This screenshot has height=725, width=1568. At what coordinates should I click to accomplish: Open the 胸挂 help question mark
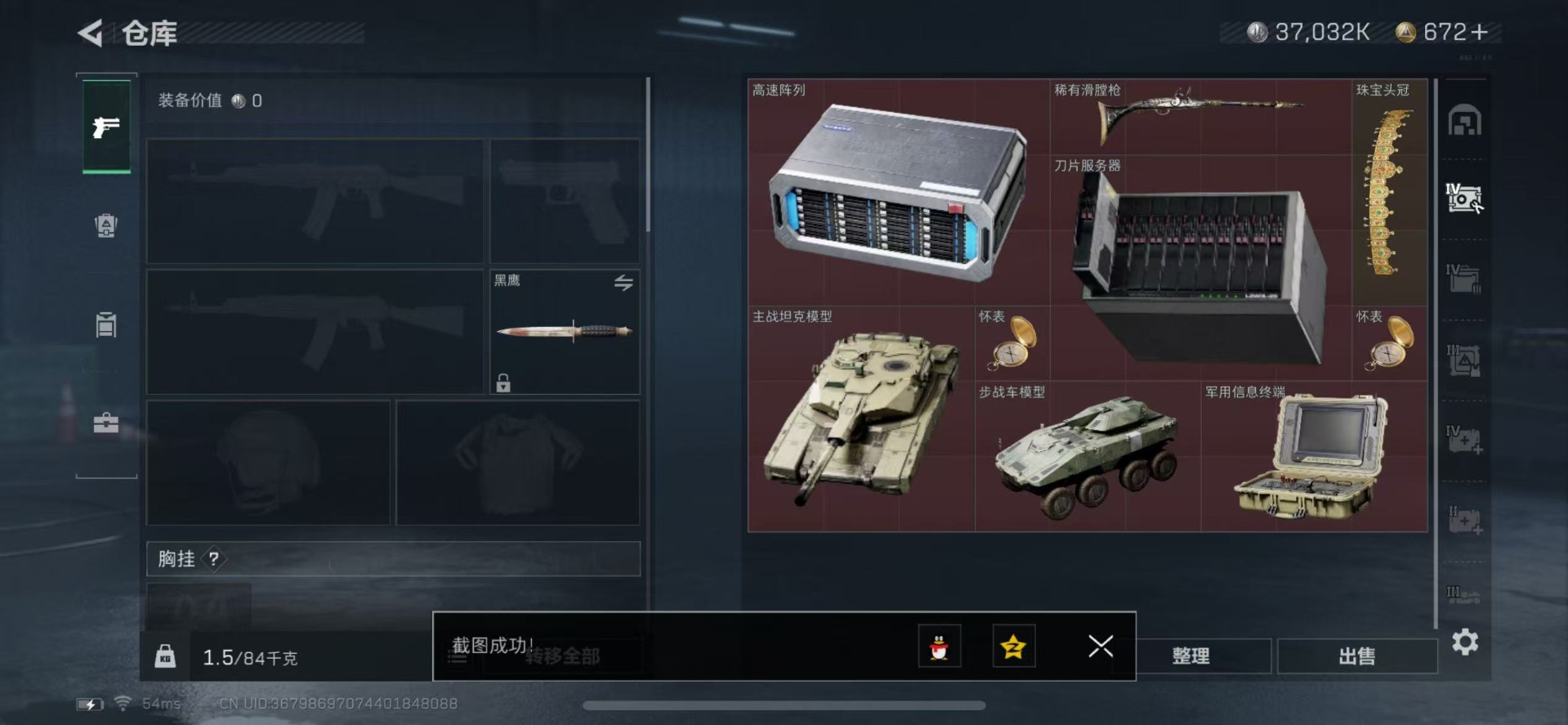[213, 559]
